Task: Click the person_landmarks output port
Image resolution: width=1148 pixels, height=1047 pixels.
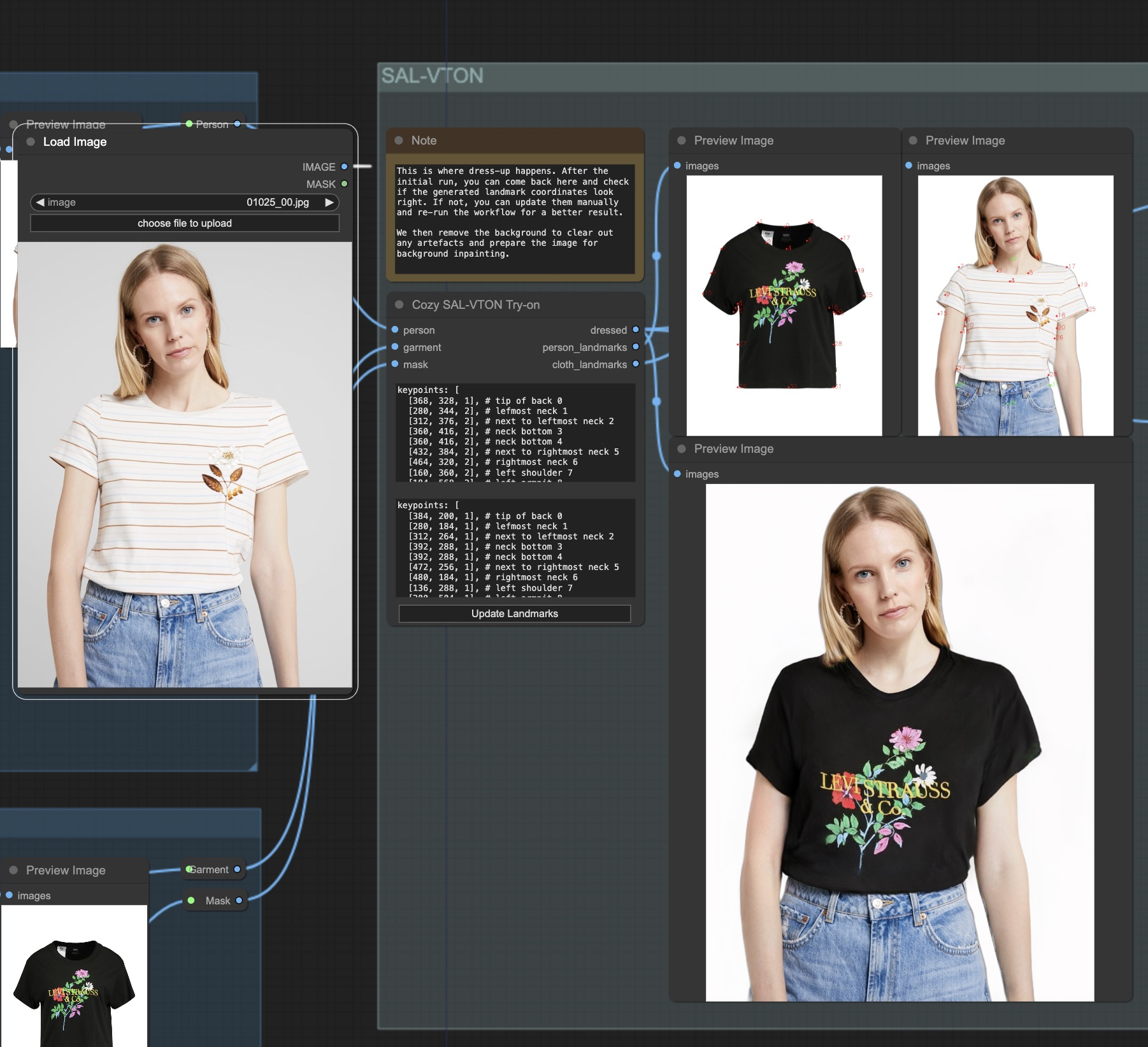Action: coord(635,347)
